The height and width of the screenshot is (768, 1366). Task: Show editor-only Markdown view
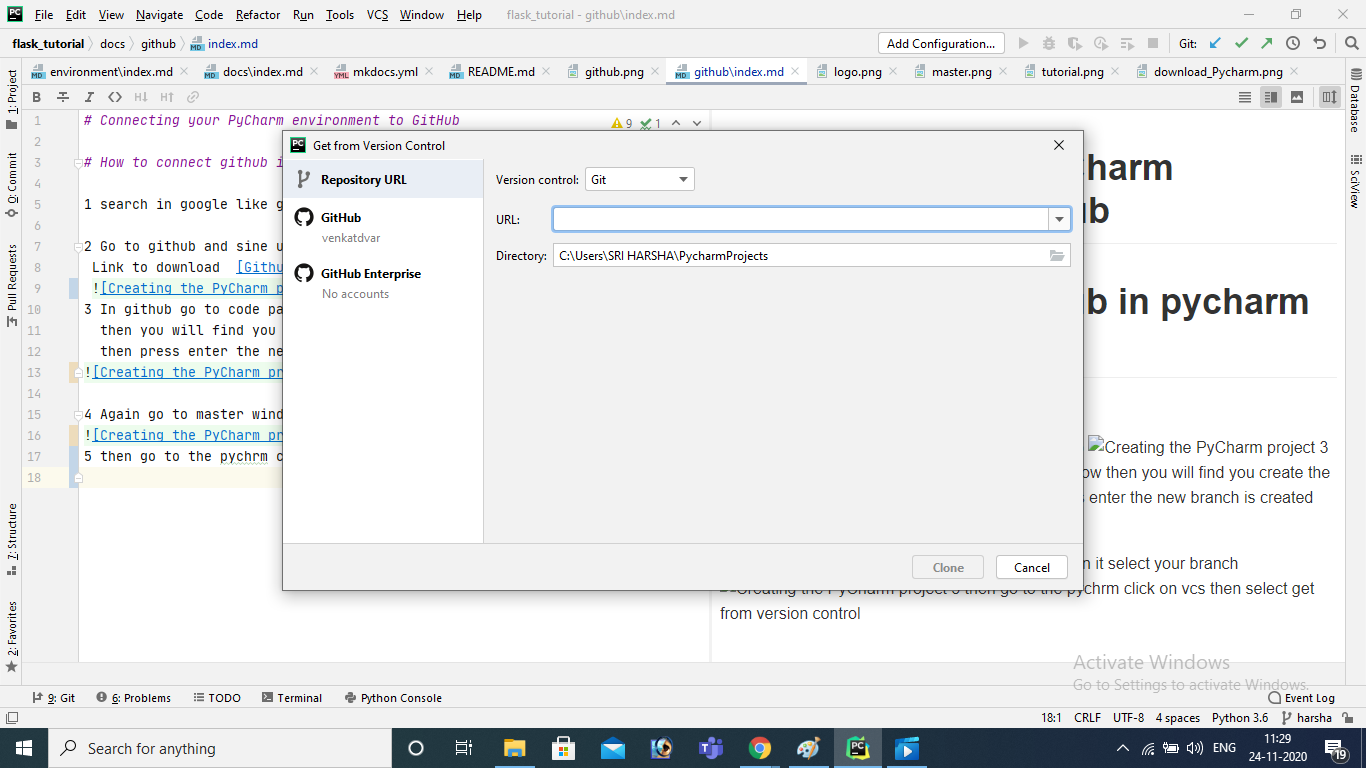pos(1244,97)
